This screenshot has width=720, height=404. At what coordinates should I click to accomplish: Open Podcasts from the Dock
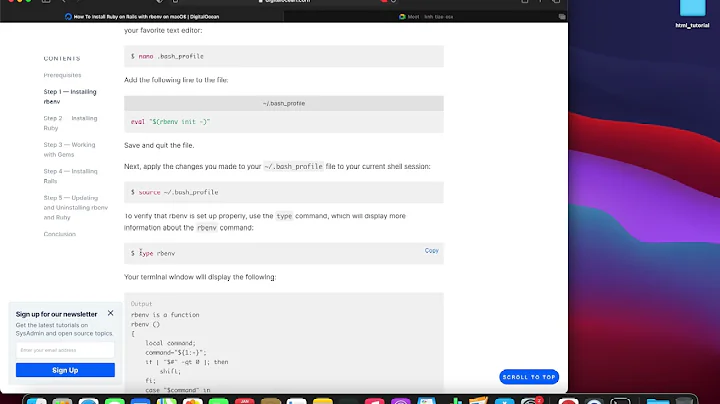click(401, 401)
